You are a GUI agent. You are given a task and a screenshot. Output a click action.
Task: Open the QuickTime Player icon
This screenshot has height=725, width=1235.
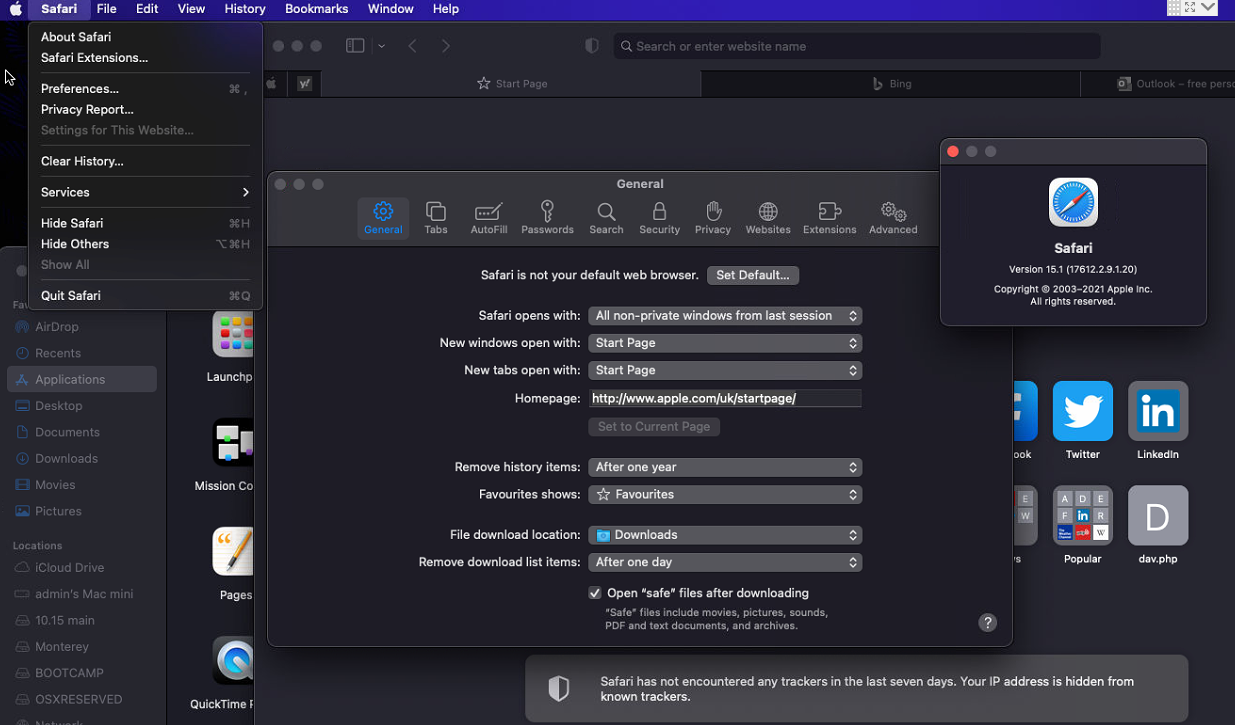[233, 660]
